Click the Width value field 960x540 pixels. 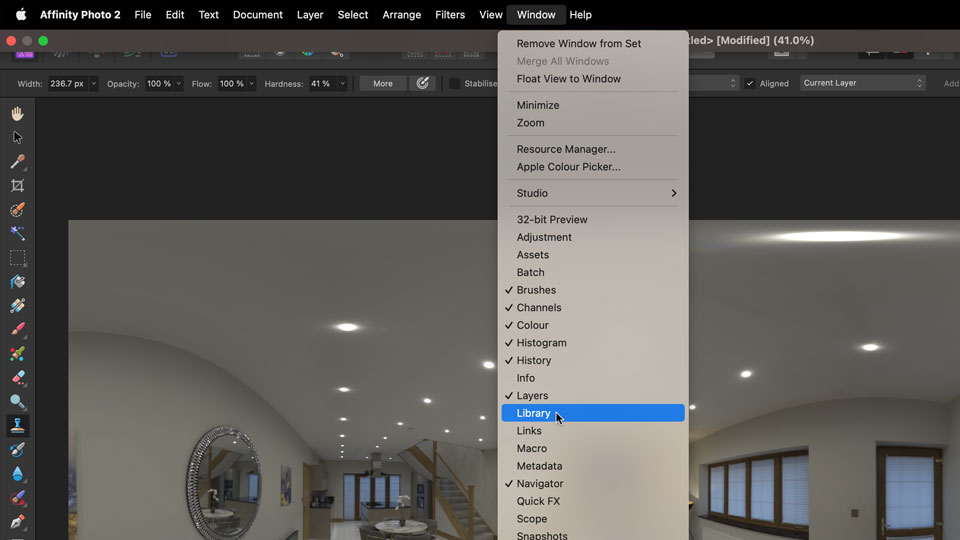(68, 83)
